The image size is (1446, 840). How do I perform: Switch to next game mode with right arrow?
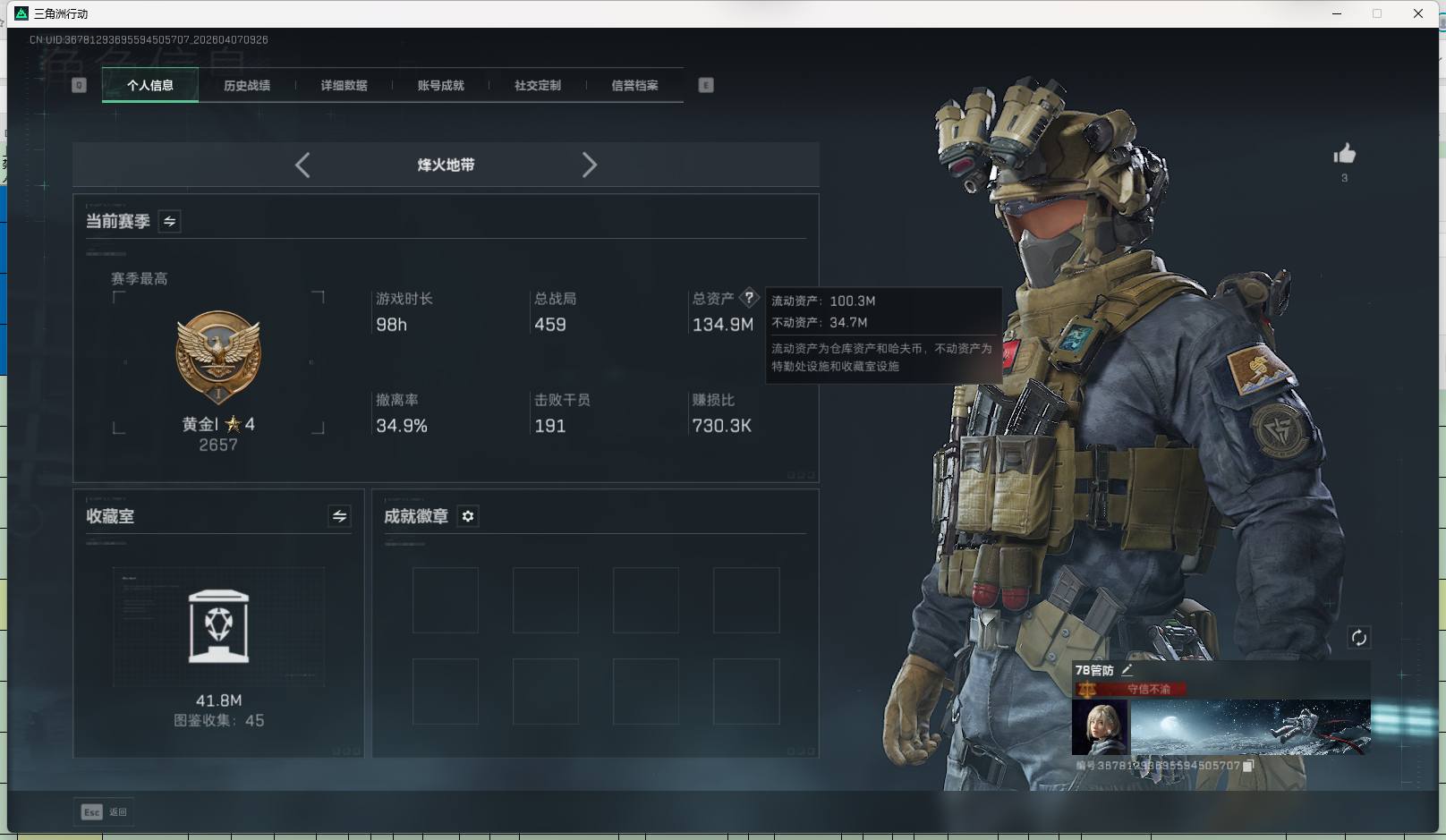pyautogui.click(x=589, y=165)
